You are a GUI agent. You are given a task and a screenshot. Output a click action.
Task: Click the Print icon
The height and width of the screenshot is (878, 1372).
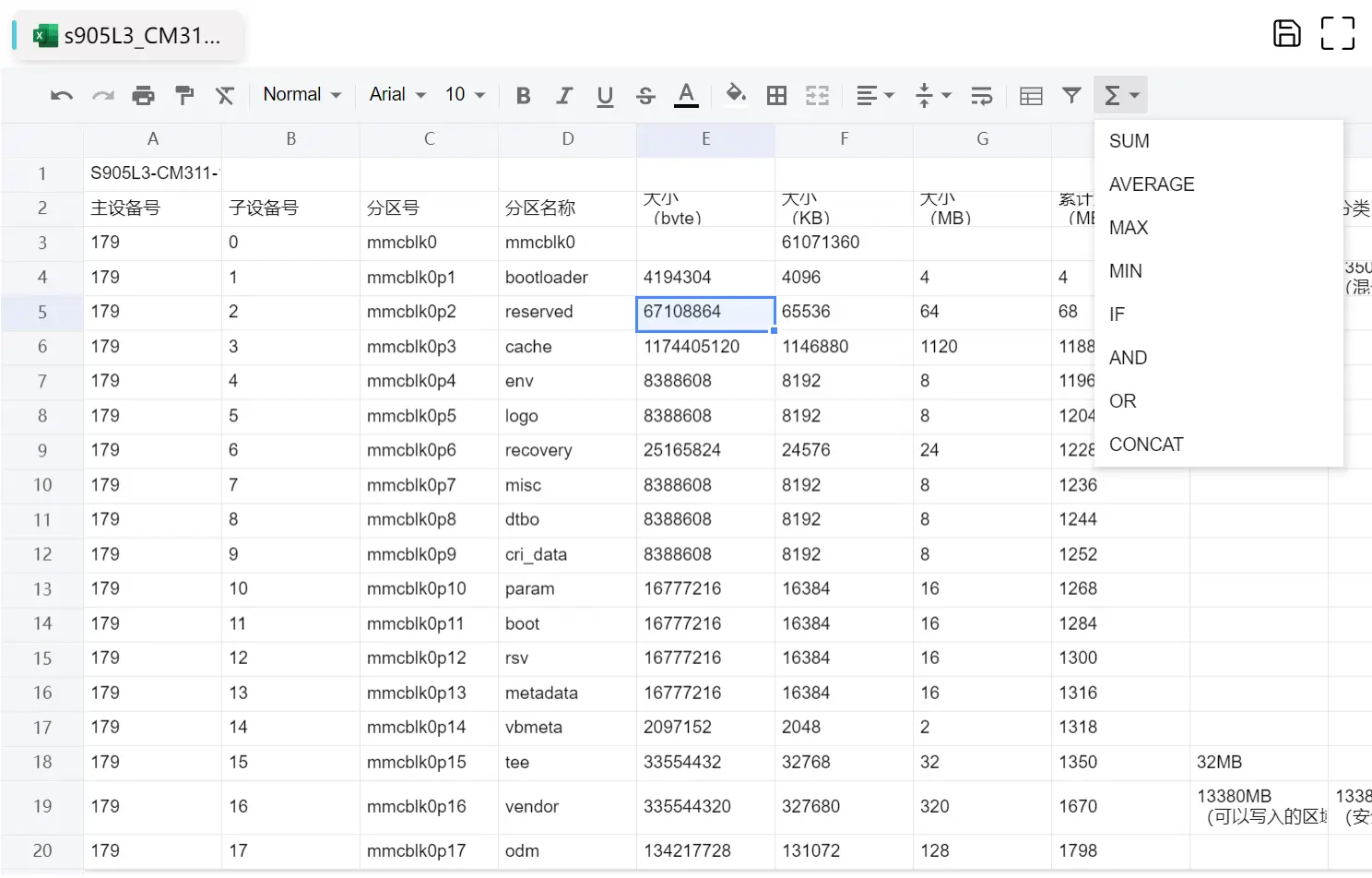pyautogui.click(x=143, y=95)
